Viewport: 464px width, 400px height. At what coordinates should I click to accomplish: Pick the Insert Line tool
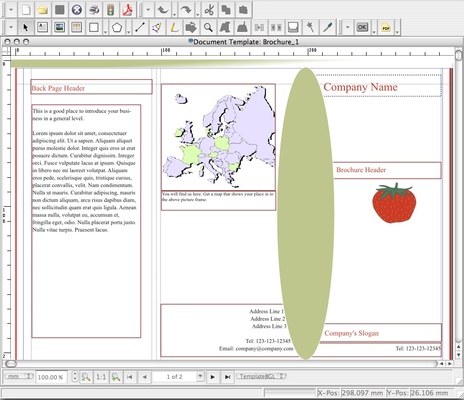pyautogui.click(x=140, y=27)
